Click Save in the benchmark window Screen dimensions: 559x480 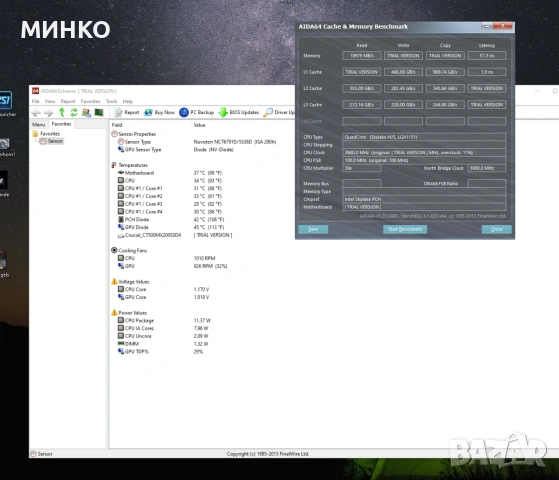click(x=313, y=229)
